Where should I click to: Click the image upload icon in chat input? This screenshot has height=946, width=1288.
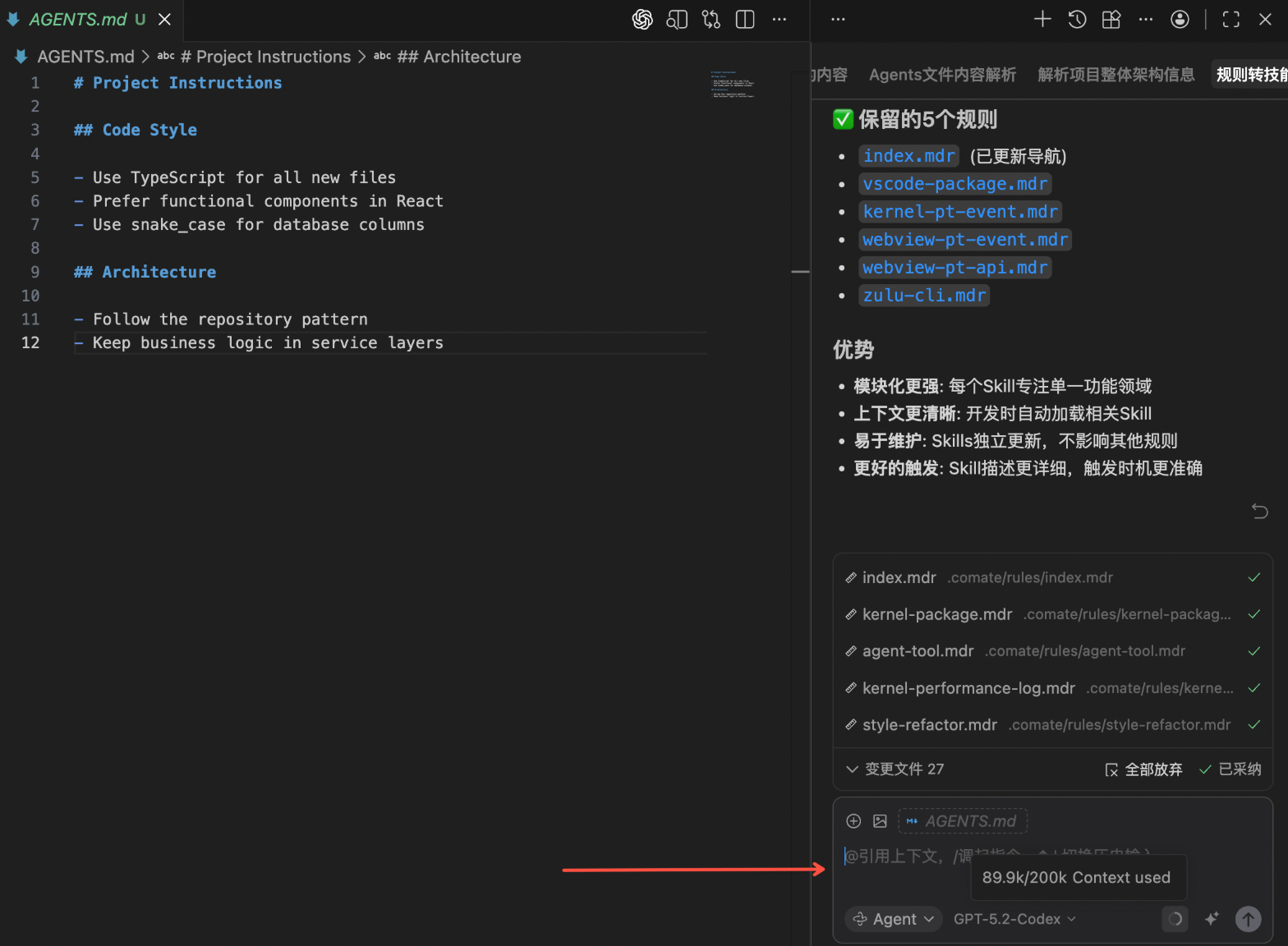pyautogui.click(x=880, y=821)
